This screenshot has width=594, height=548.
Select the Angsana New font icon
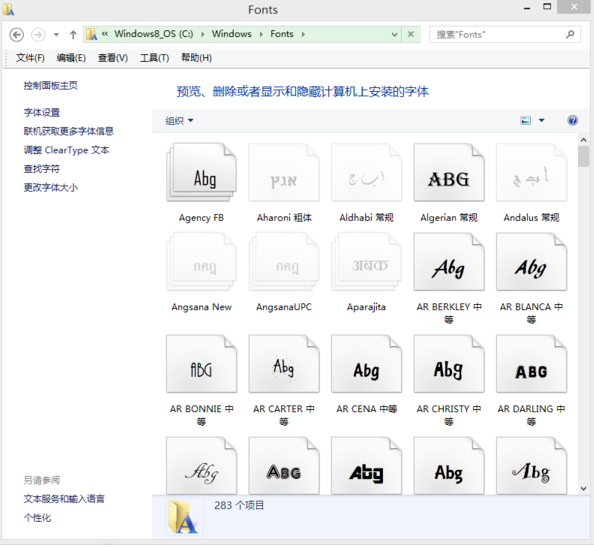202,262
